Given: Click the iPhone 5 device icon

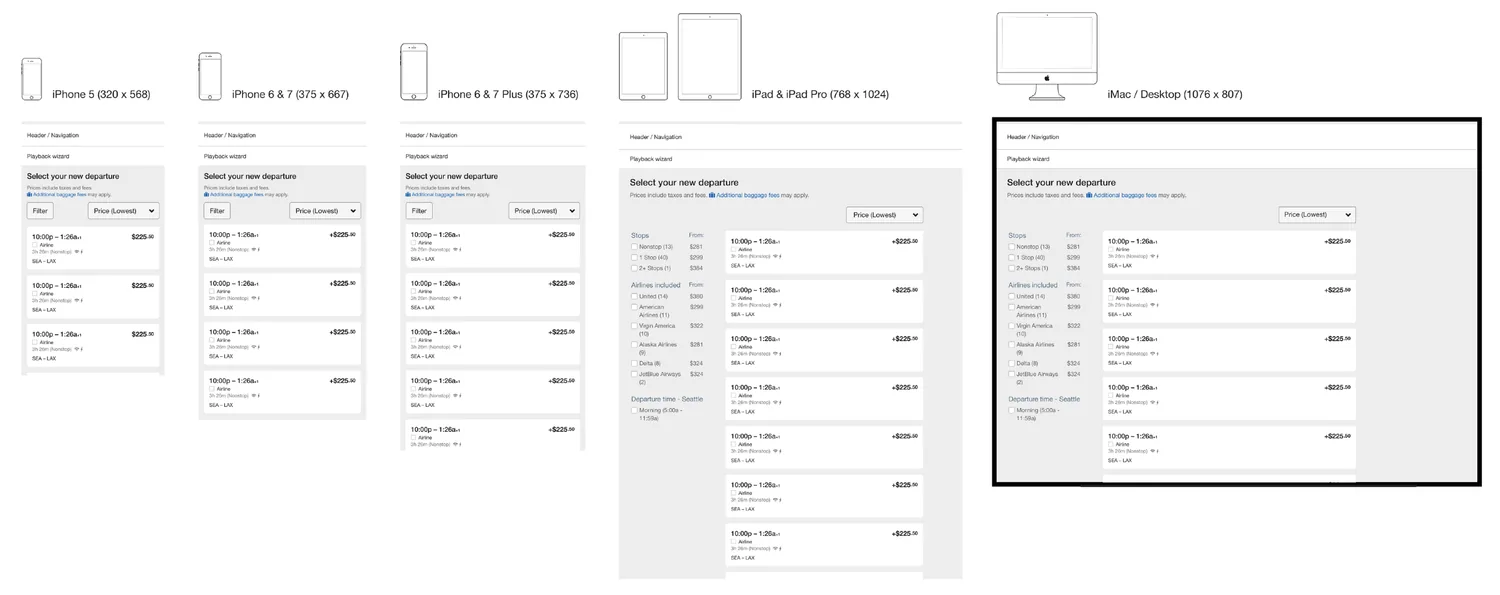Looking at the screenshot, I should 32,79.
